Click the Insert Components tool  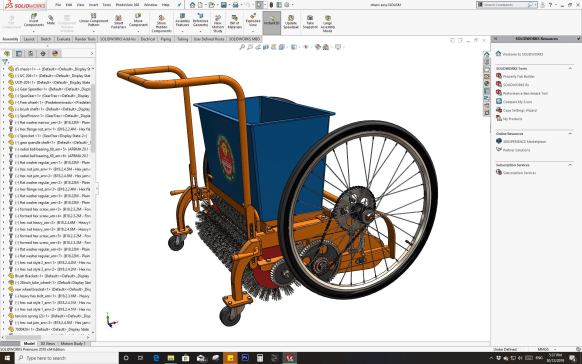[34, 20]
